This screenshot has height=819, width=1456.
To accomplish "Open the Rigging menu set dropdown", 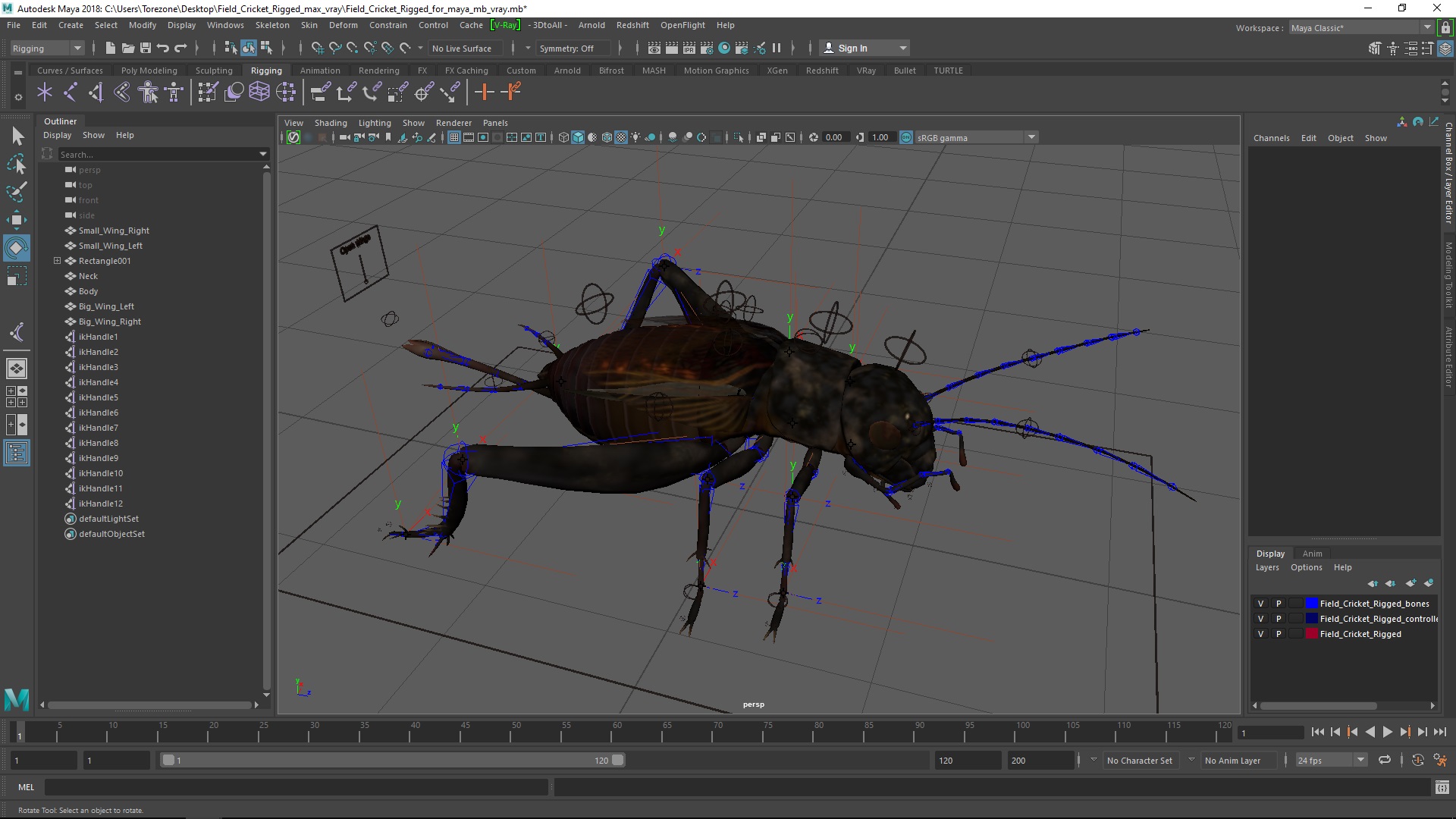I will pyautogui.click(x=47, y=49).
